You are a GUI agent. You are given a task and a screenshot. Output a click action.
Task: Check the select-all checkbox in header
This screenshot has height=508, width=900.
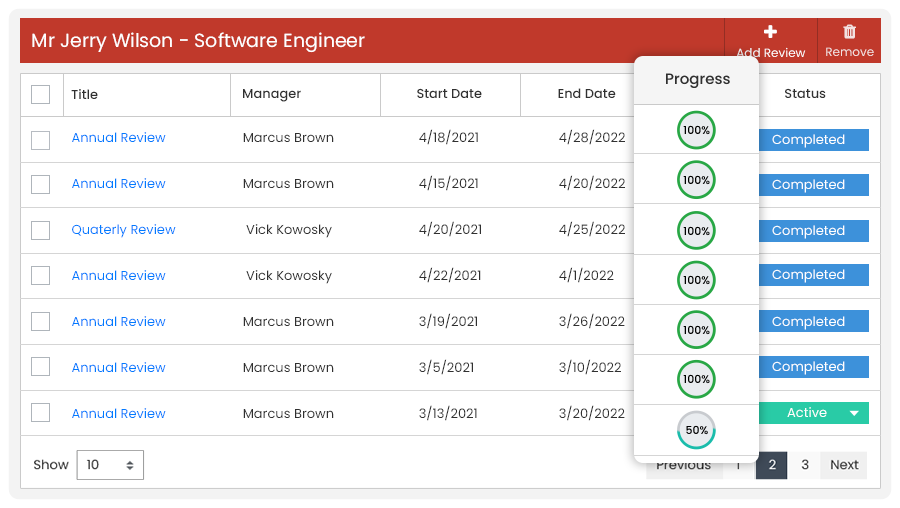click(41, 94)
